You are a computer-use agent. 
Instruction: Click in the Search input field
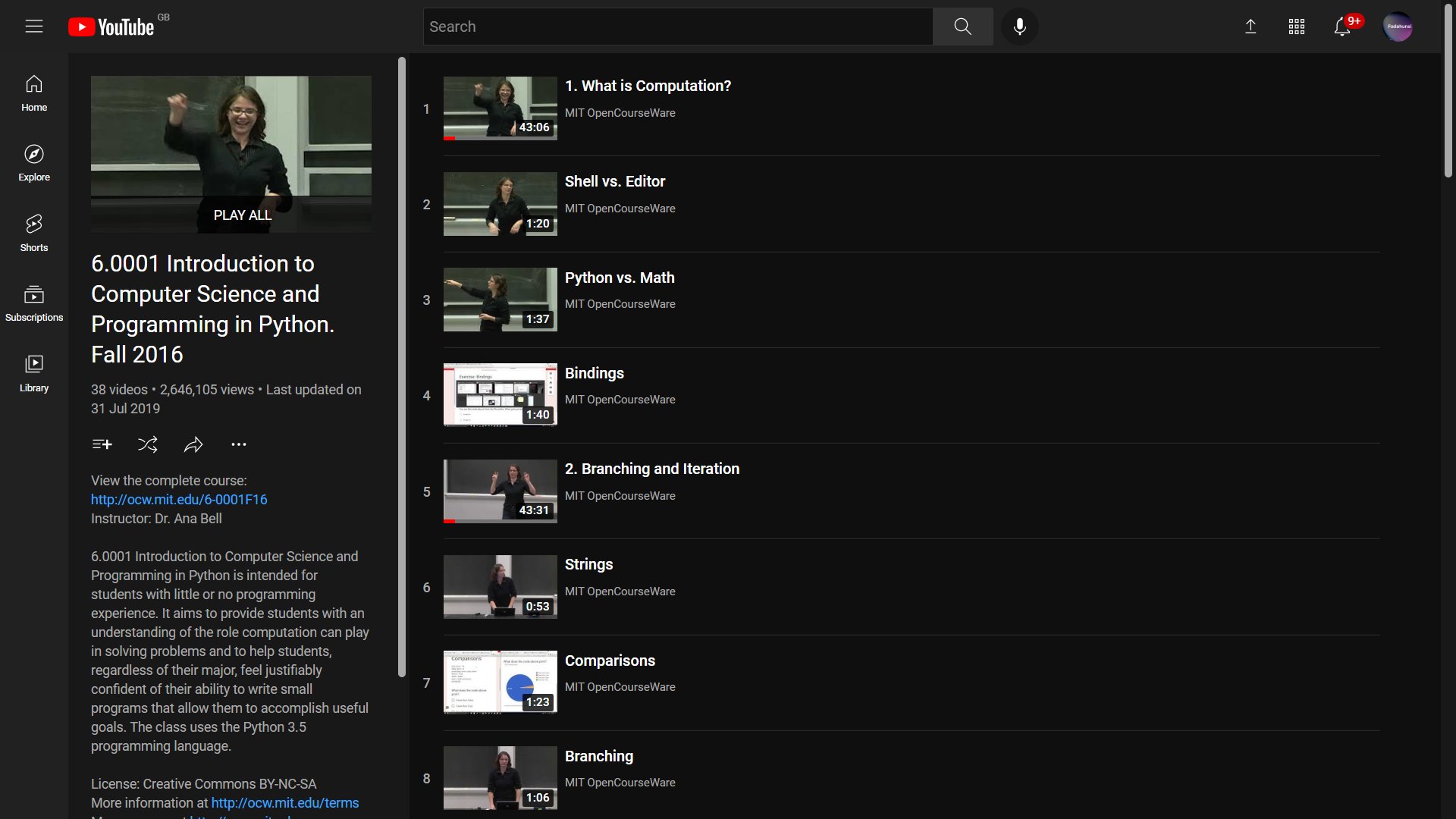click(x=677, y=27)
